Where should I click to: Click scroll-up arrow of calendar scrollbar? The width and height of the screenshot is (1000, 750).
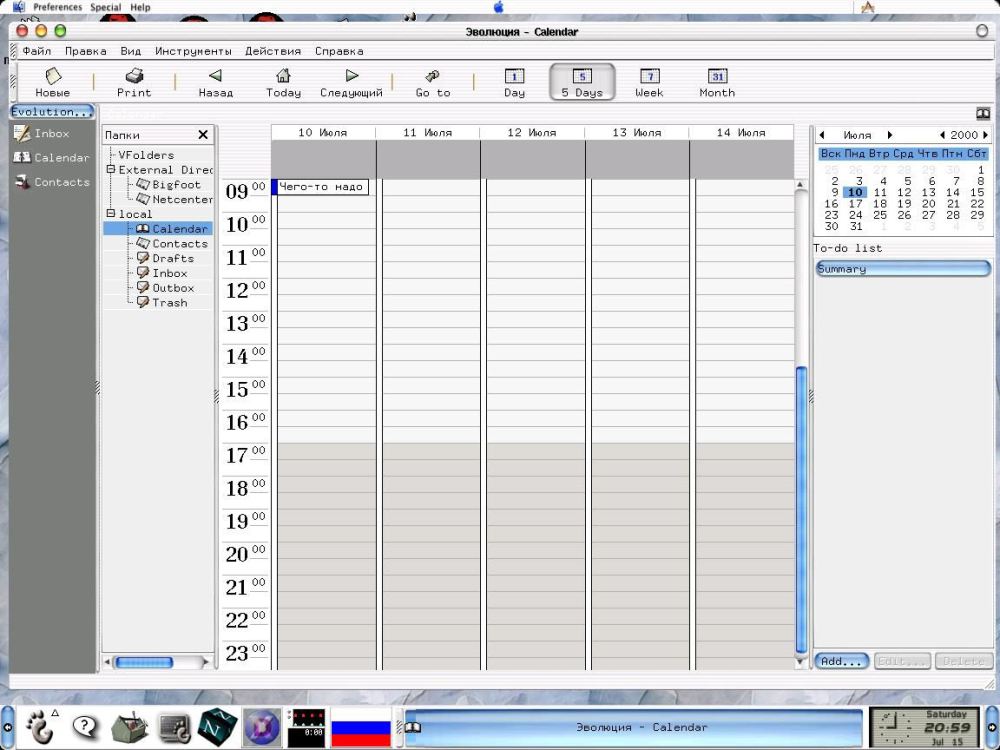pos(801,185)
